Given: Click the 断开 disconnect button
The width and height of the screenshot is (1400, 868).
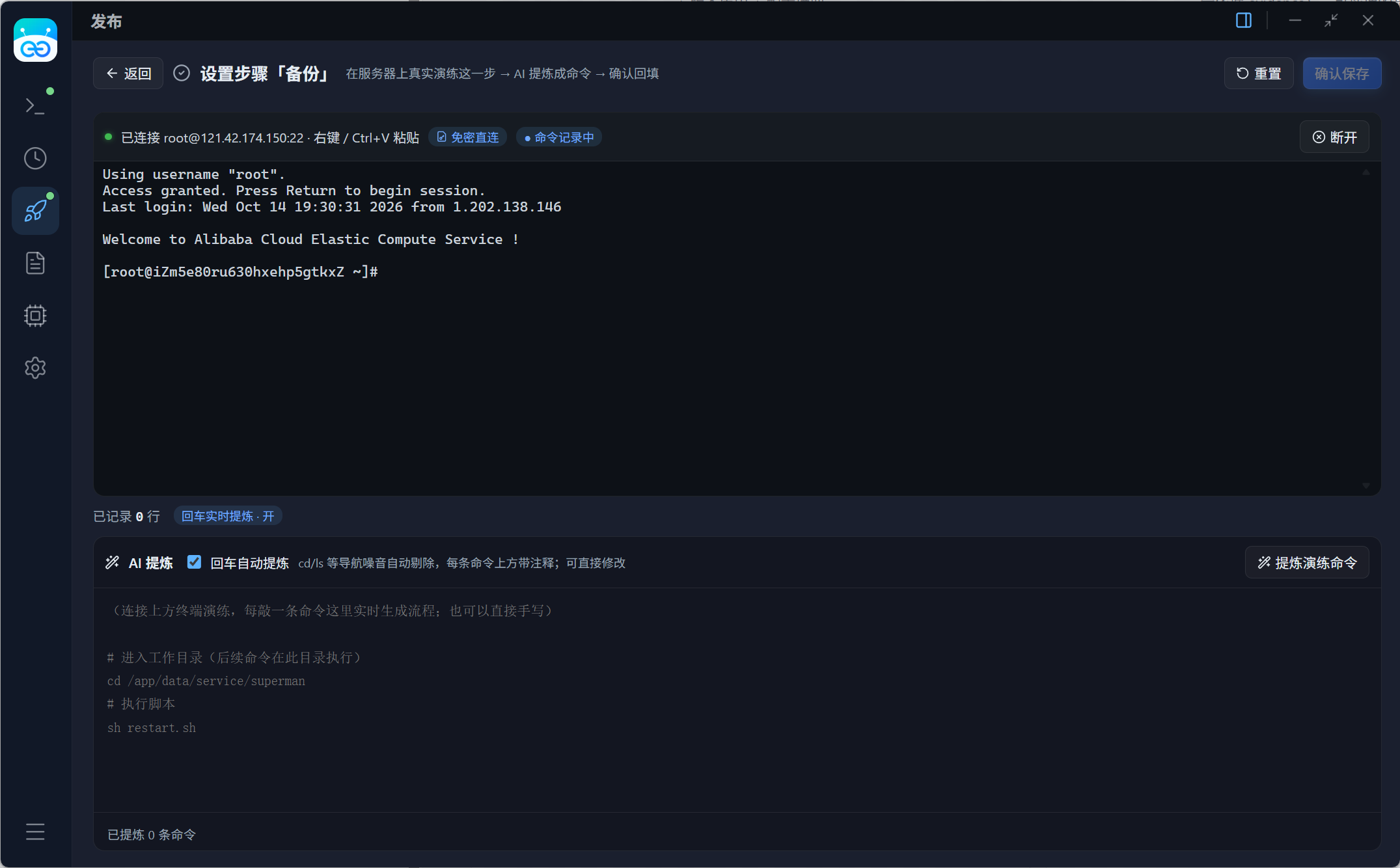Looking at the screenshot, I should click(1334, 137).
